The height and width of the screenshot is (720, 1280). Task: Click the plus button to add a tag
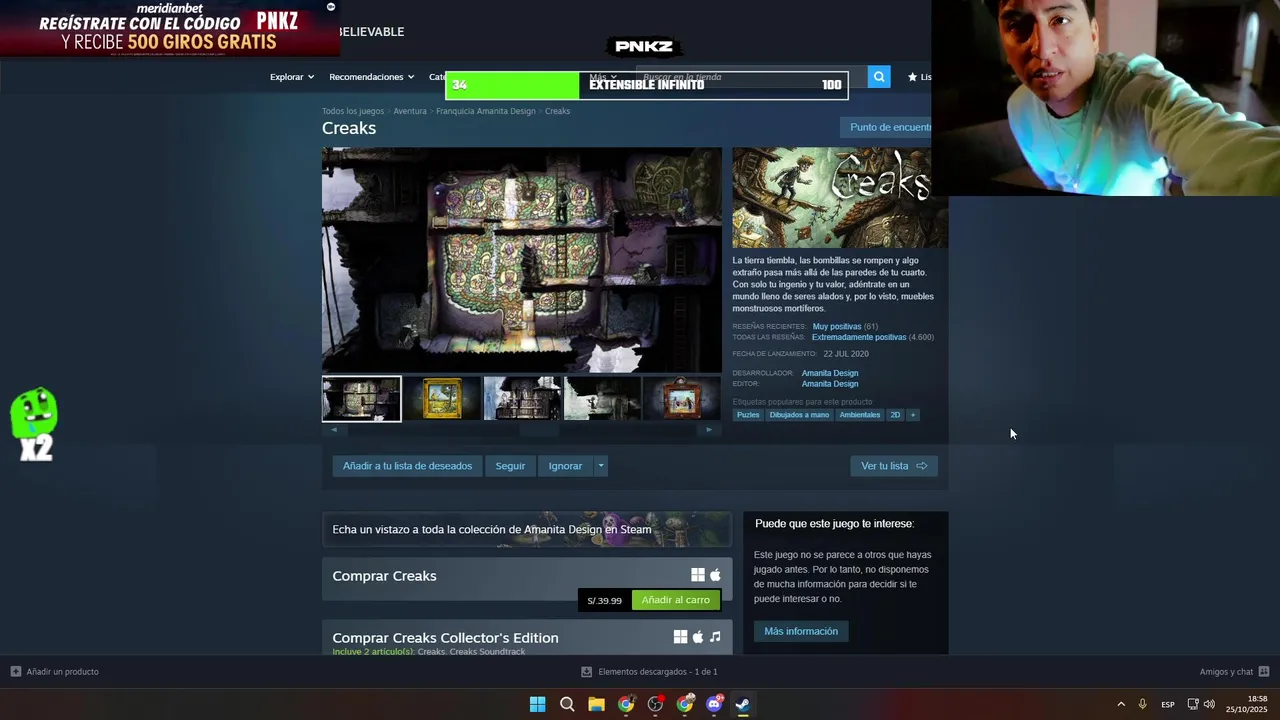pos(912,415)
